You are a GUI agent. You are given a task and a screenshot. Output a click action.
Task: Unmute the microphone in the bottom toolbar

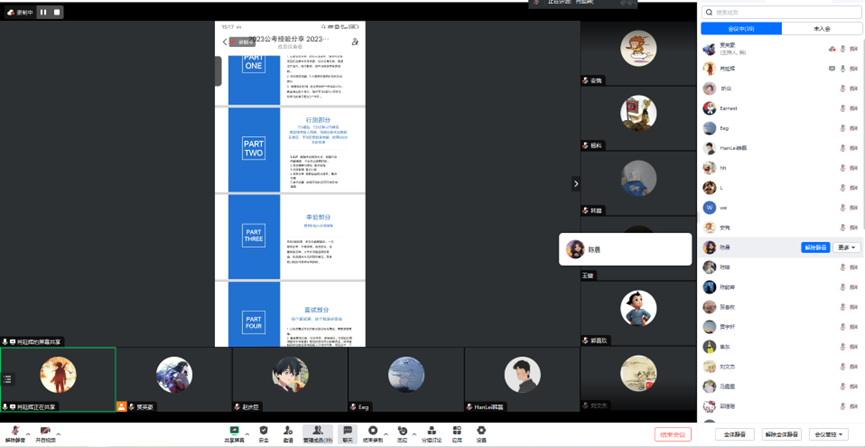16,431
